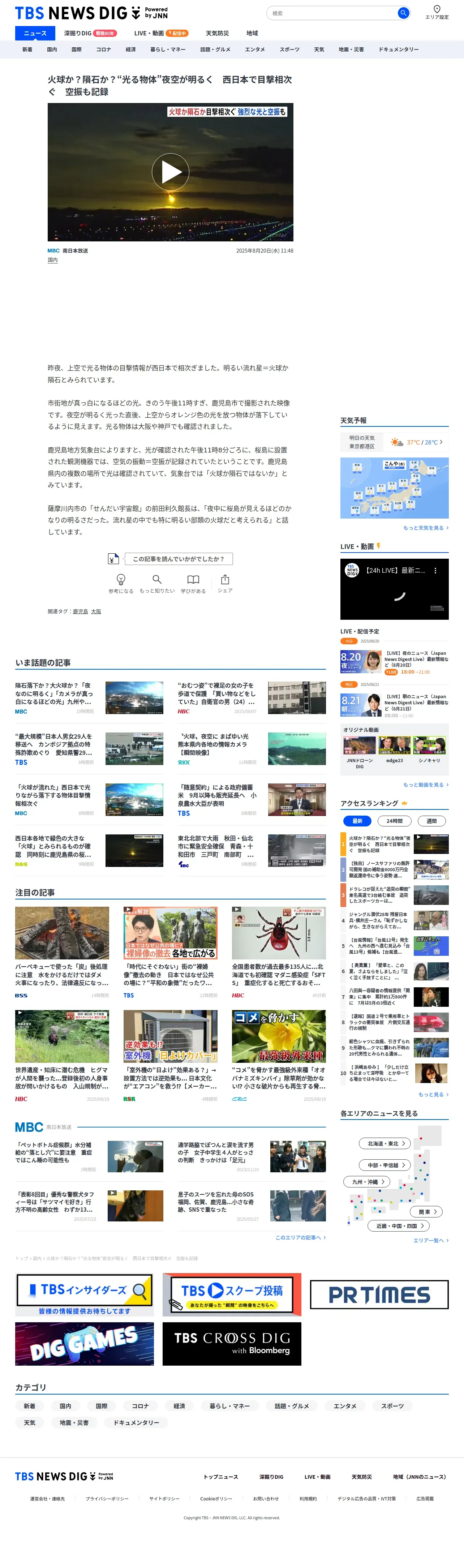Viewport: 464px width, 1568px height.
Task: Select the 24時間 ranking filter
Action: click(x=395, y=821)
